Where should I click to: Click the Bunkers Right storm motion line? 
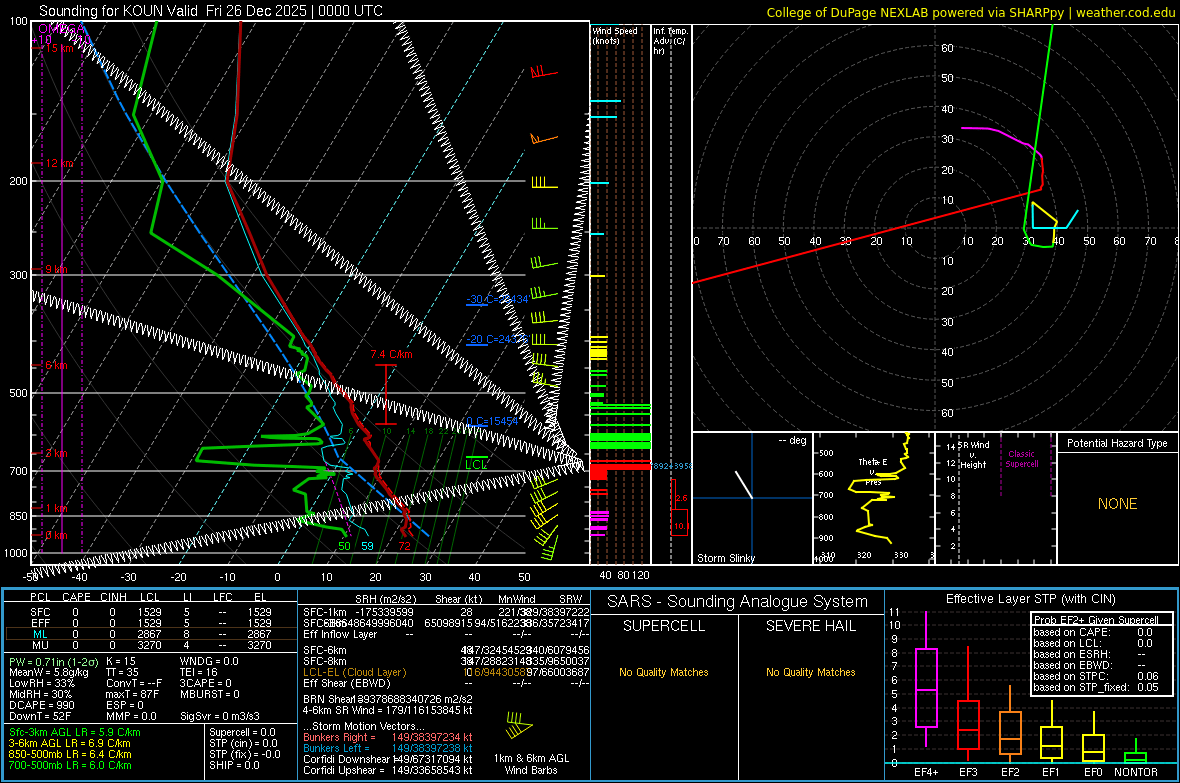[388, 737]
